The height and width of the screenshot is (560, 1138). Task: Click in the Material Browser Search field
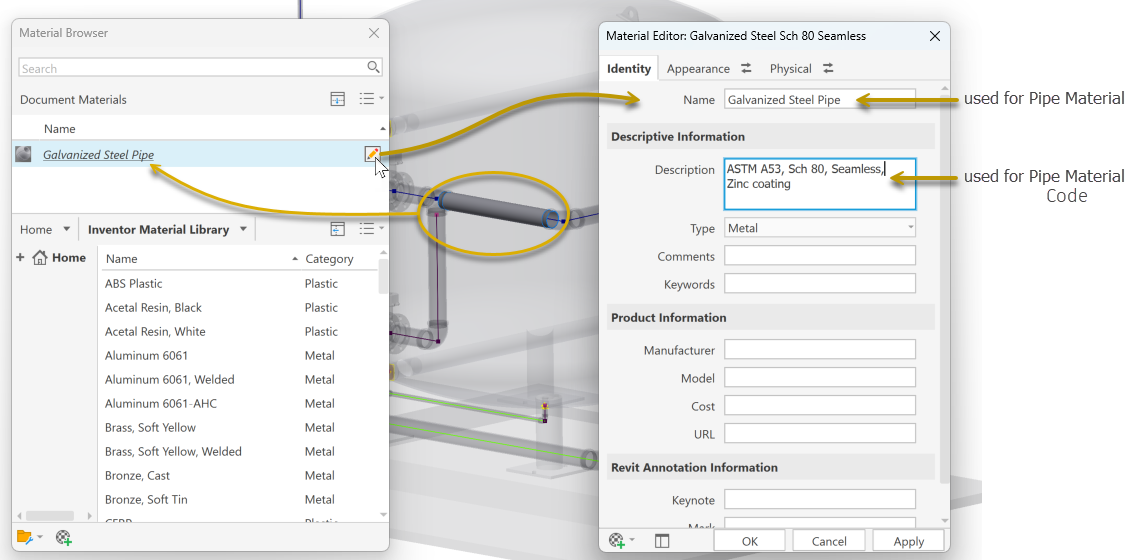point(192,68)
